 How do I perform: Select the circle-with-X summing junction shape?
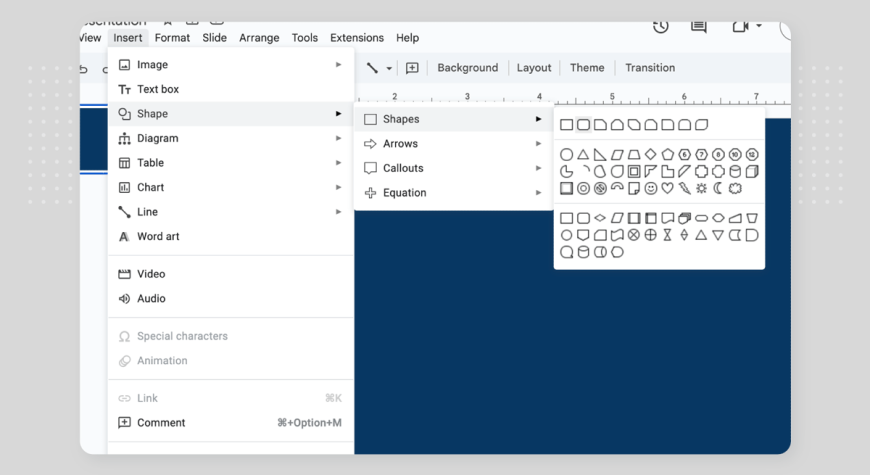[634, 235]
